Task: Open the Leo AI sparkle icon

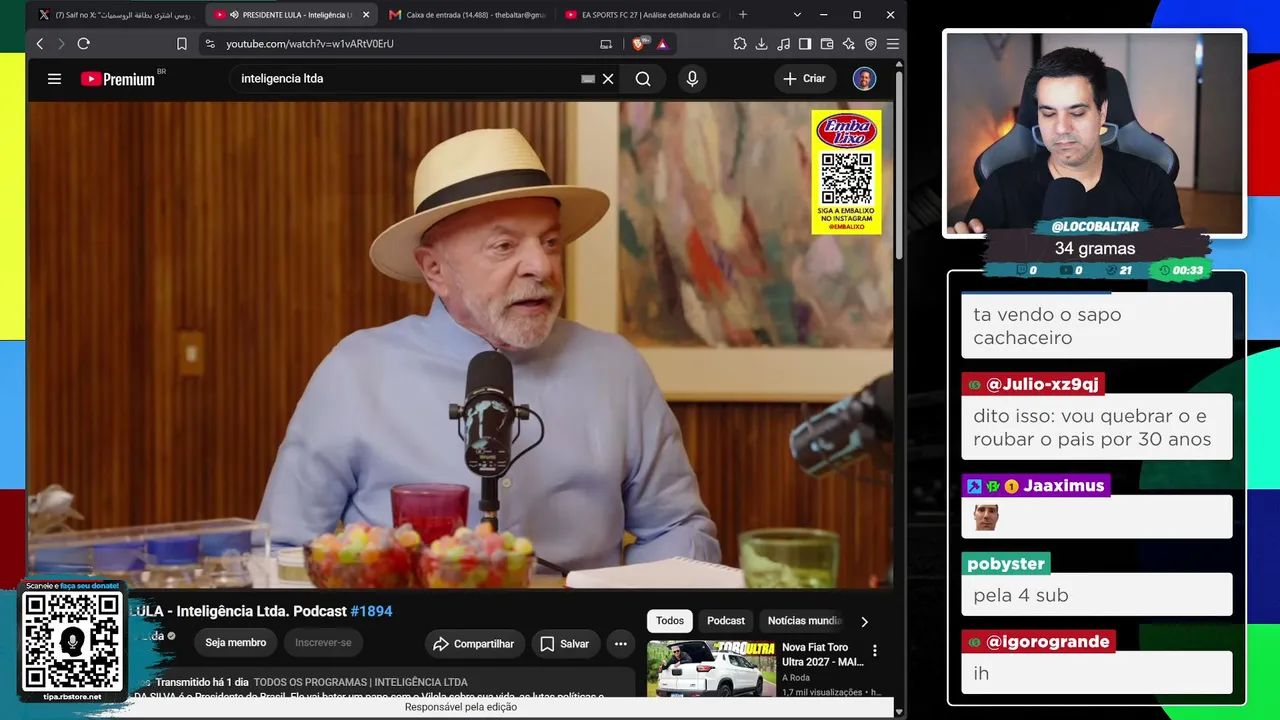Action: [x=849, y=44]
